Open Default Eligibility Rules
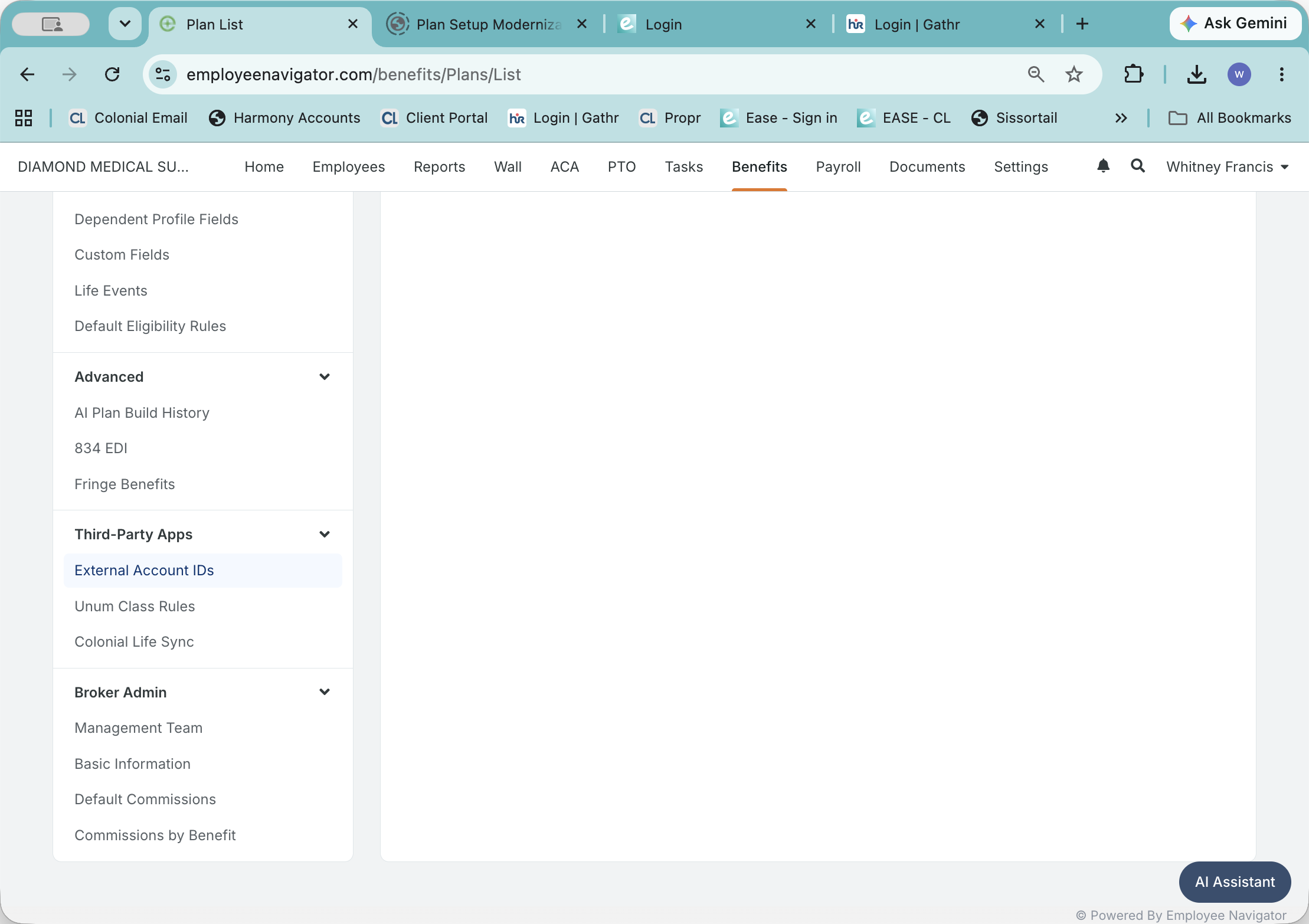 pyautogui.click(x=150, y=326)
